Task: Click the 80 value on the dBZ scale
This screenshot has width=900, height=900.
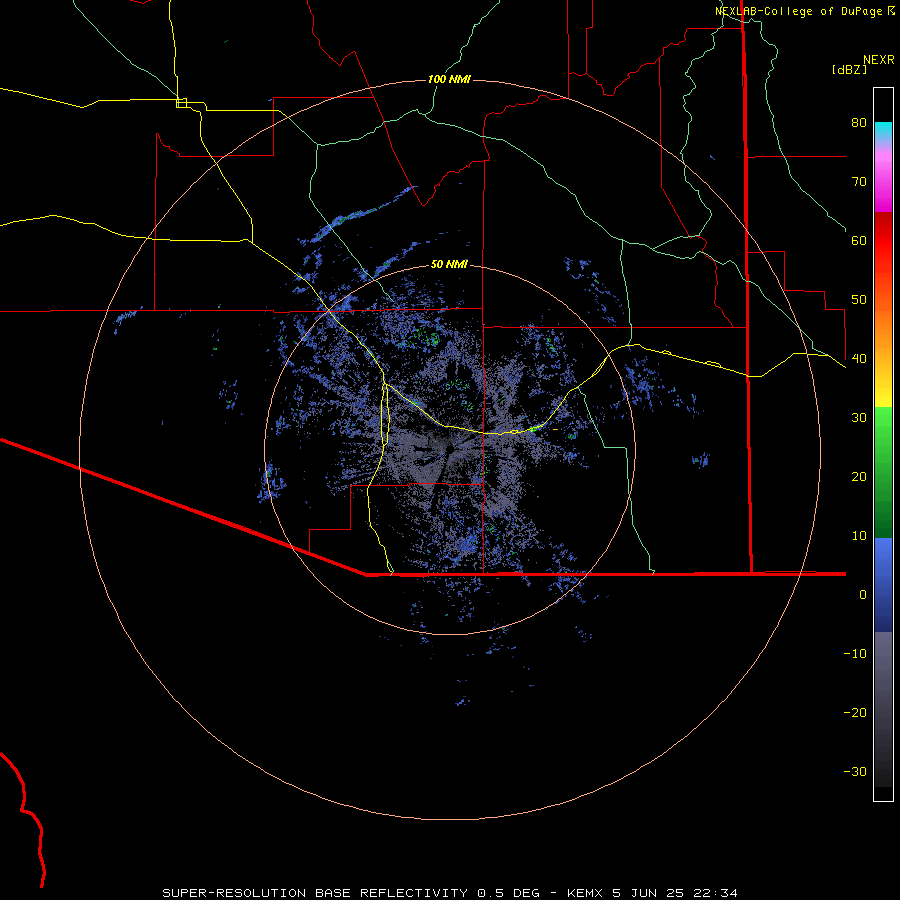Action: click(x=859, y=122)
